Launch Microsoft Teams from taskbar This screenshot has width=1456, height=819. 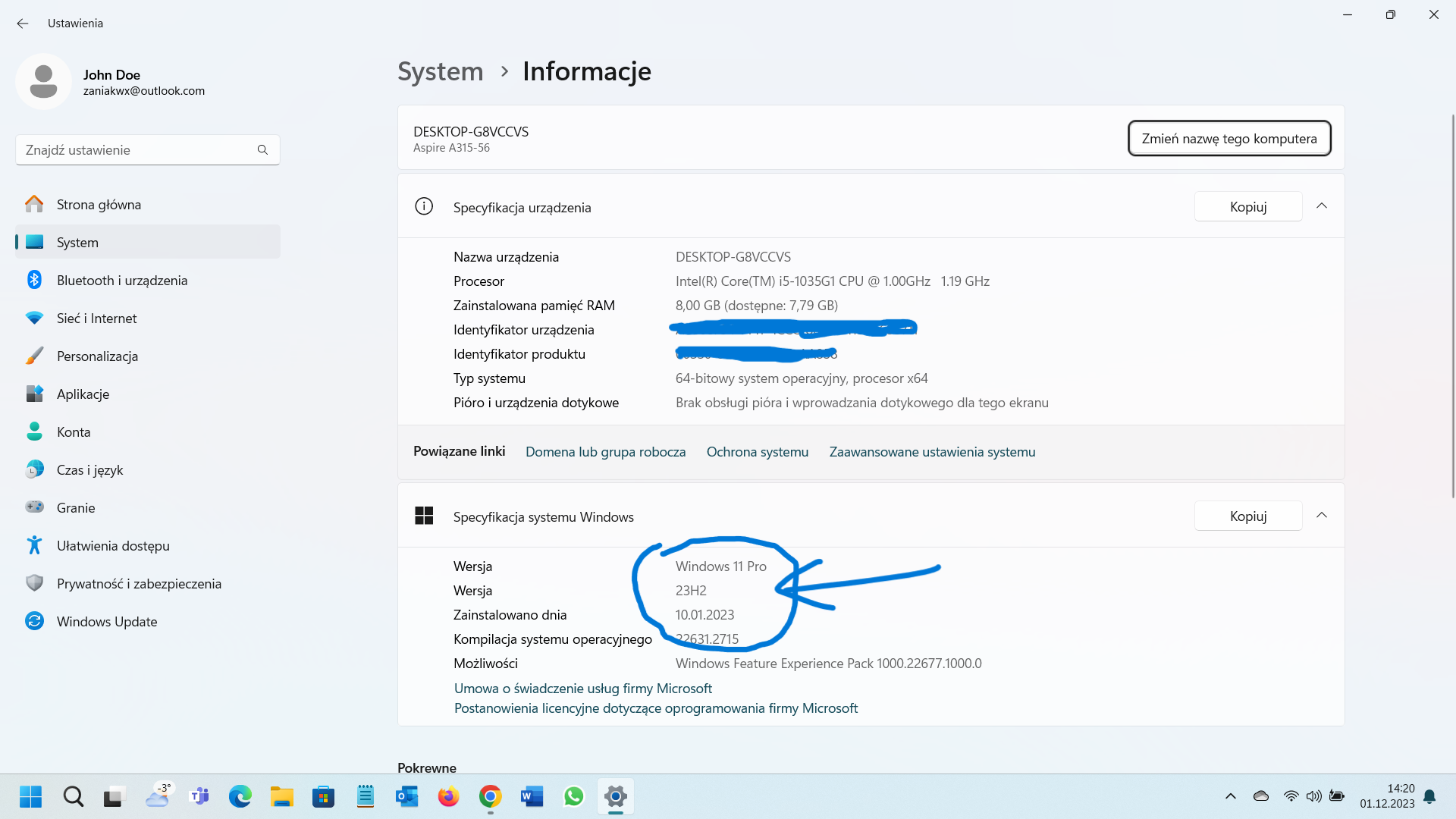coord(199,796)
